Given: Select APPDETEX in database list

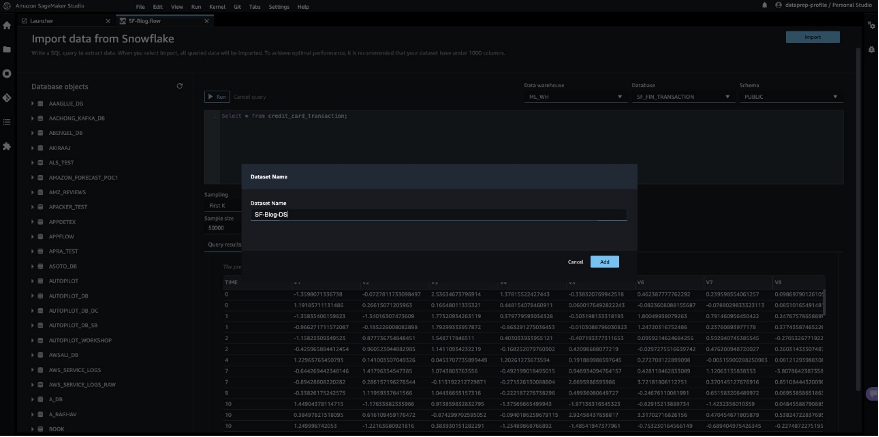Looking at the screenshot, I should coord(62,222).
